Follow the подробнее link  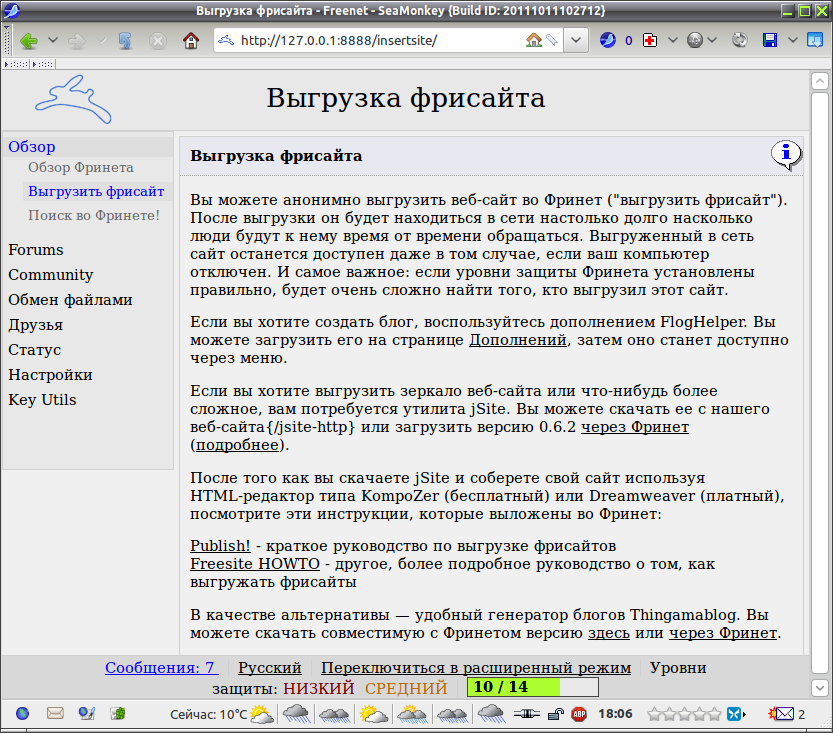[237, 445]
